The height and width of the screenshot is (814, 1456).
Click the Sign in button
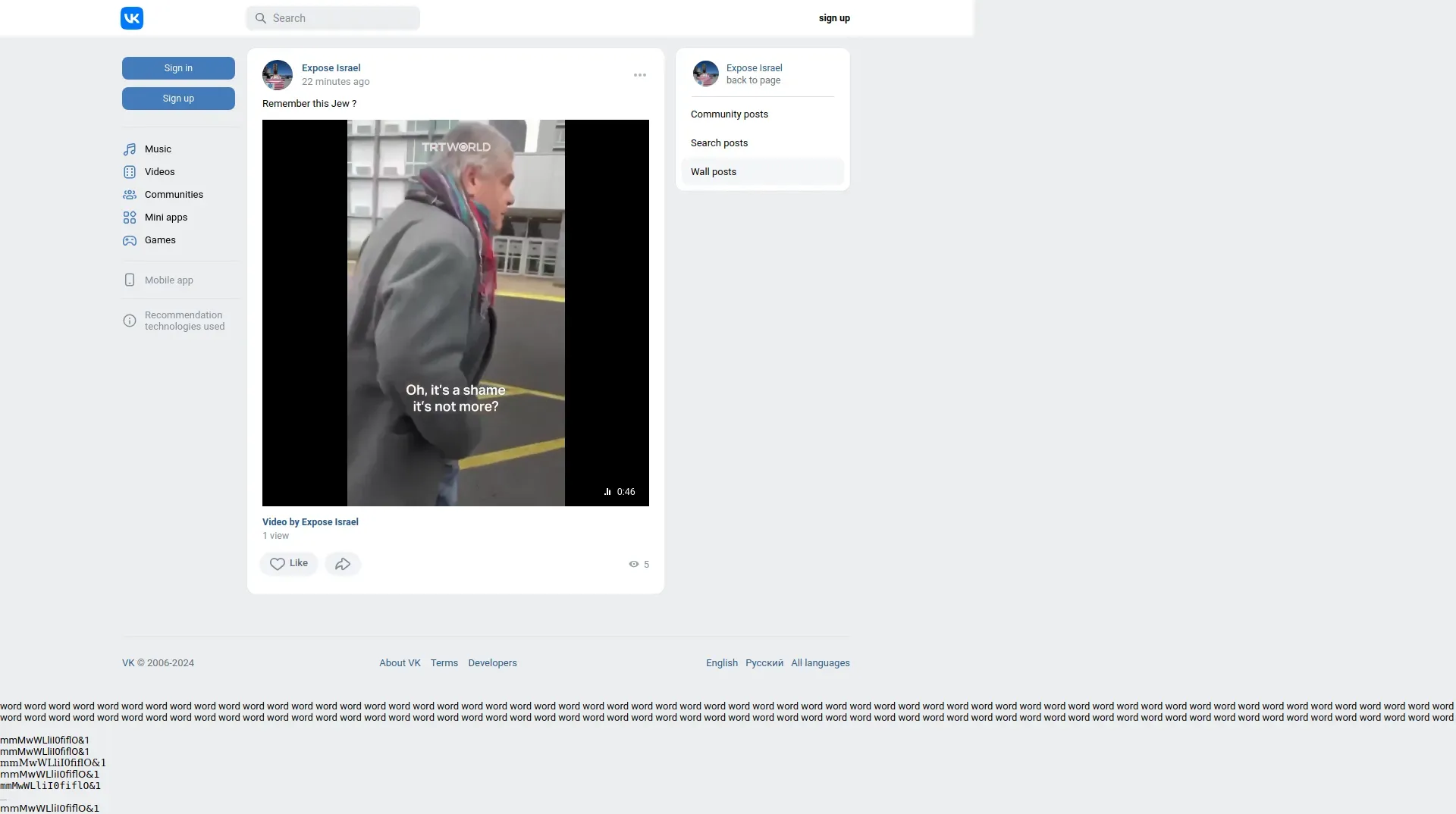(178, 68)
